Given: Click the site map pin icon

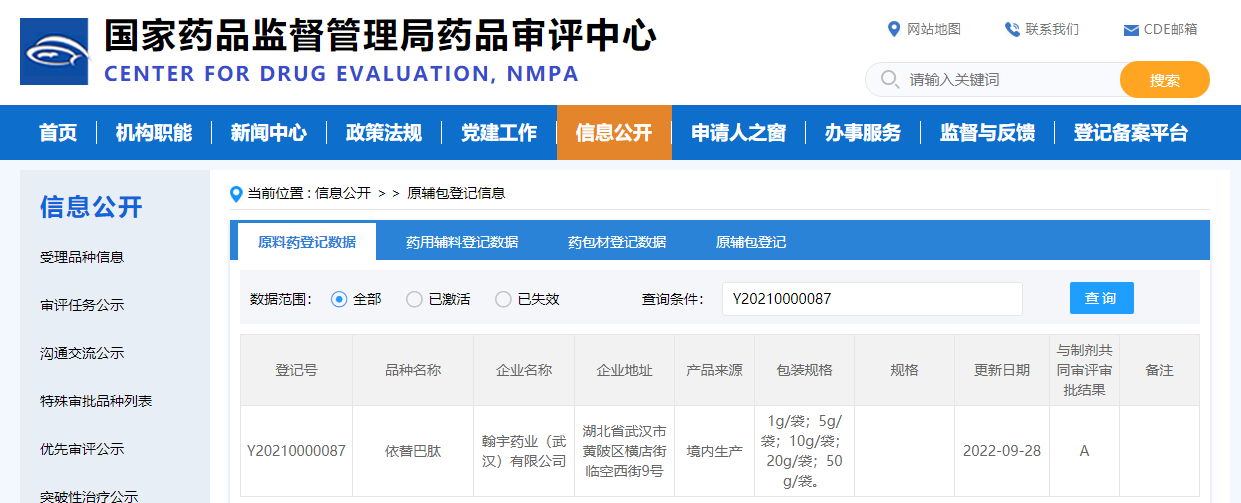Looking at the screenshot, I should click(x=894, y=29).
